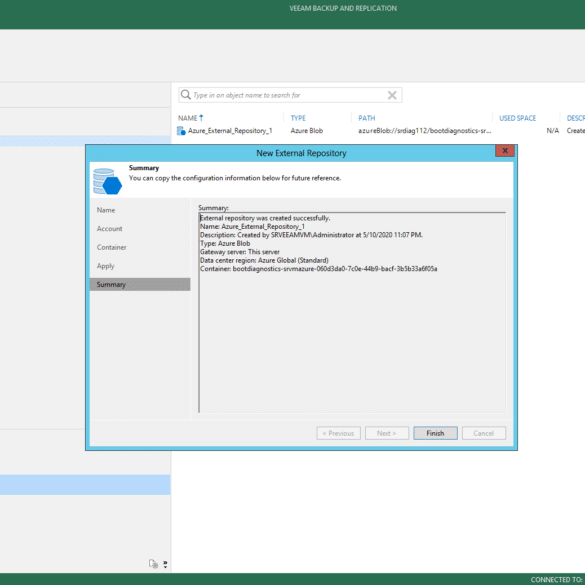Image resolution: width=585 pixels, height=585 pixels.
Task: Click the navigation pane configure icon
Action: click(x=153, y=564)
